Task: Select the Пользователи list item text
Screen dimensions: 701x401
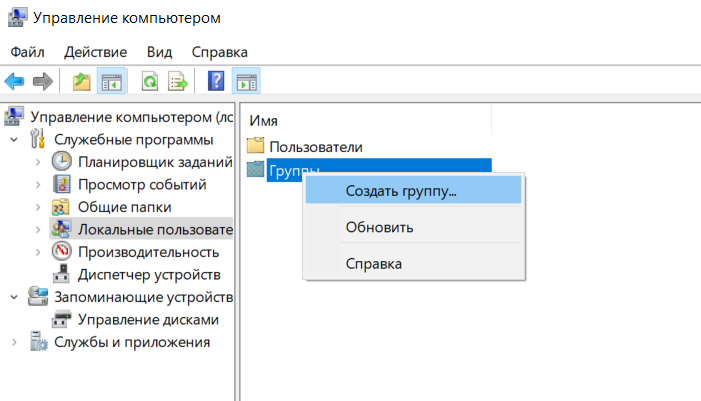Action: coord(316,147)
